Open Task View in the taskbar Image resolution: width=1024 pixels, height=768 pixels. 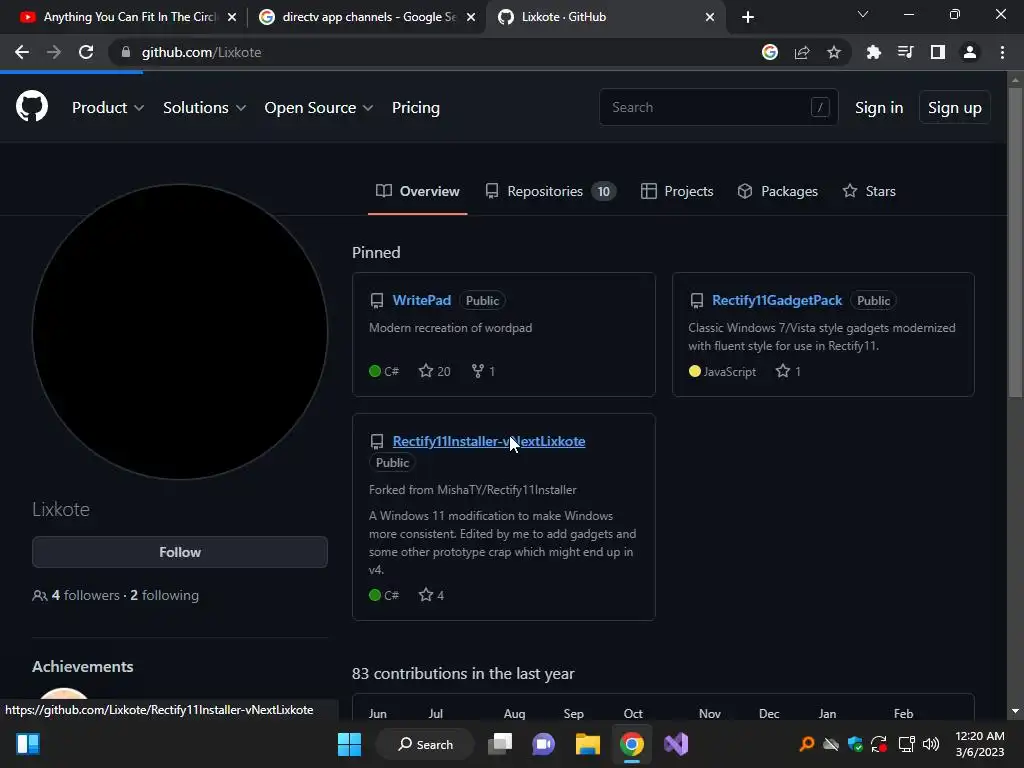501,744
